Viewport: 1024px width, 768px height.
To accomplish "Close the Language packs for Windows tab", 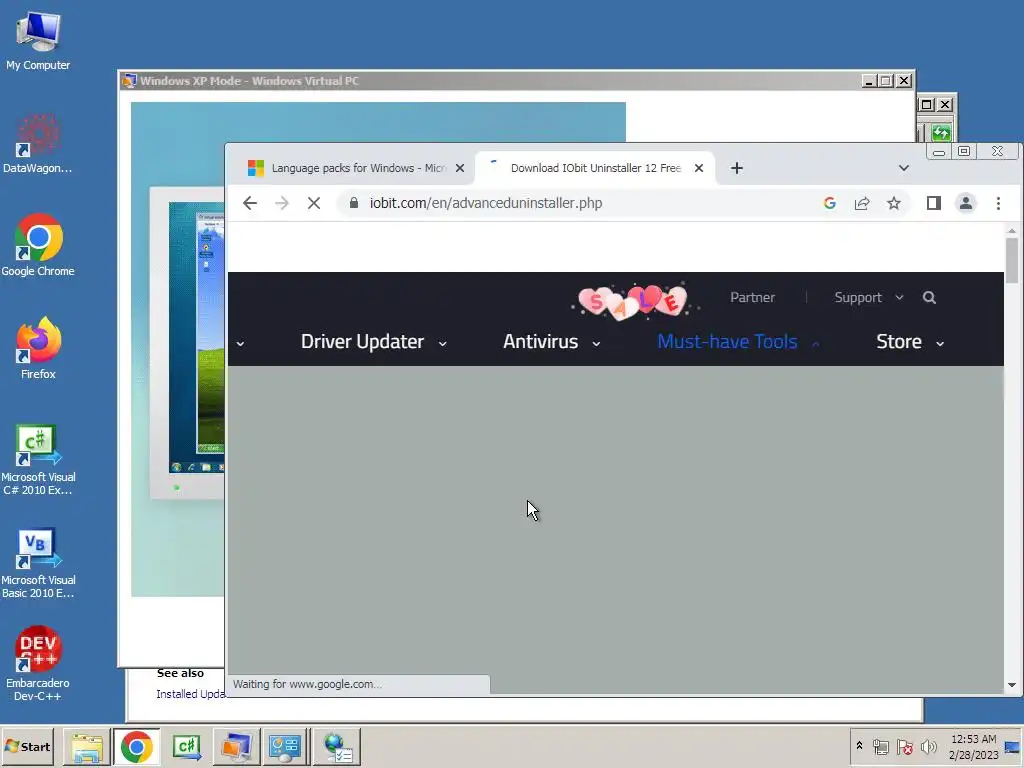I will [460, 168].
